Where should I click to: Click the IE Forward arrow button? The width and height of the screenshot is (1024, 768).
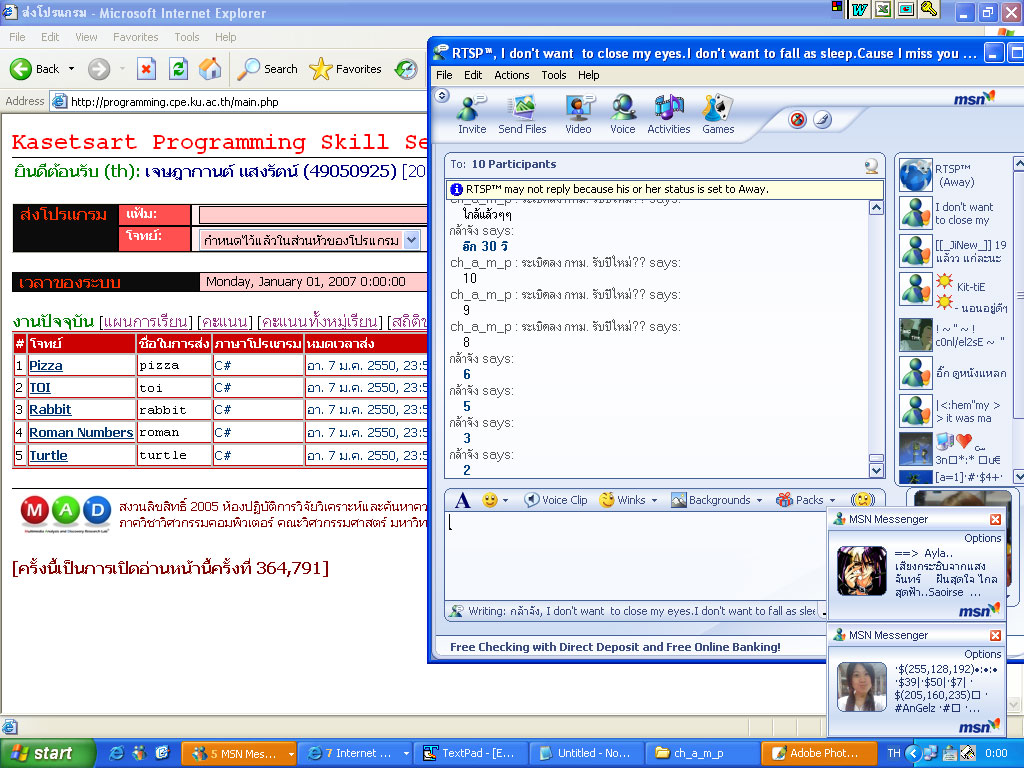point(99,69)
